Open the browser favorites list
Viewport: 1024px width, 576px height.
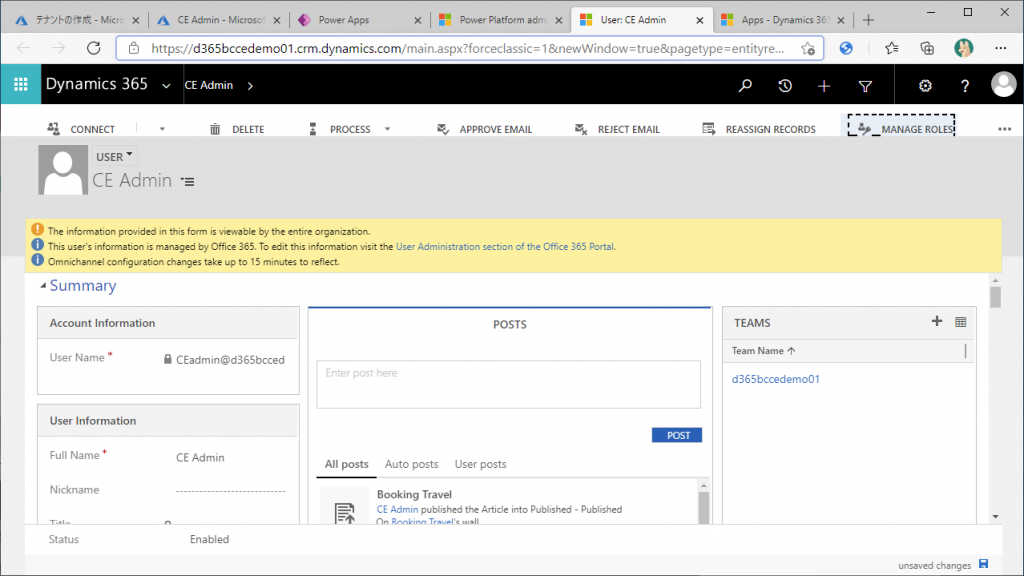891,48
